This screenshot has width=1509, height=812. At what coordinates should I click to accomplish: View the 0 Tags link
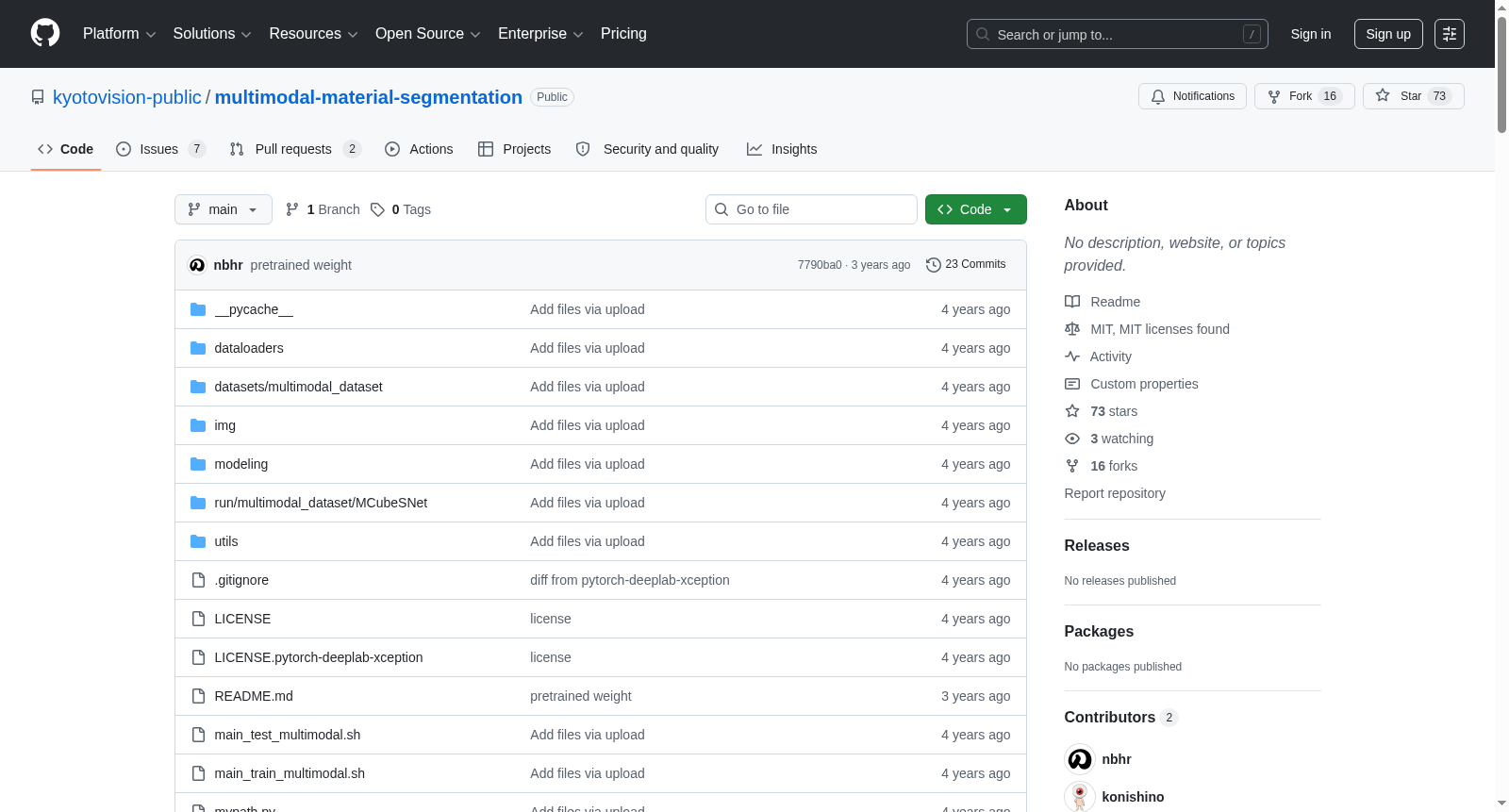(x=401, y=209)
